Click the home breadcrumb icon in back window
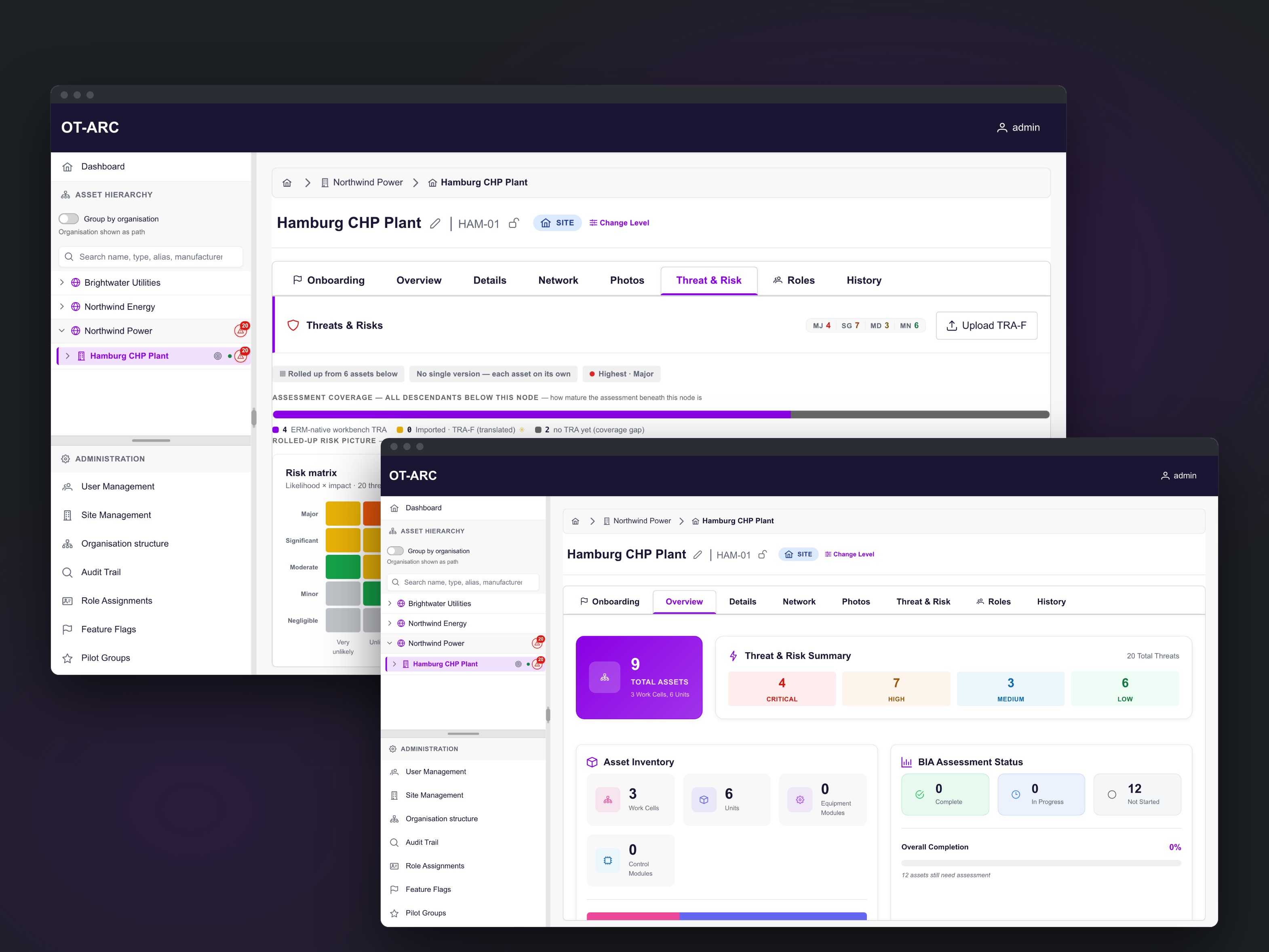 coord(287,183)
